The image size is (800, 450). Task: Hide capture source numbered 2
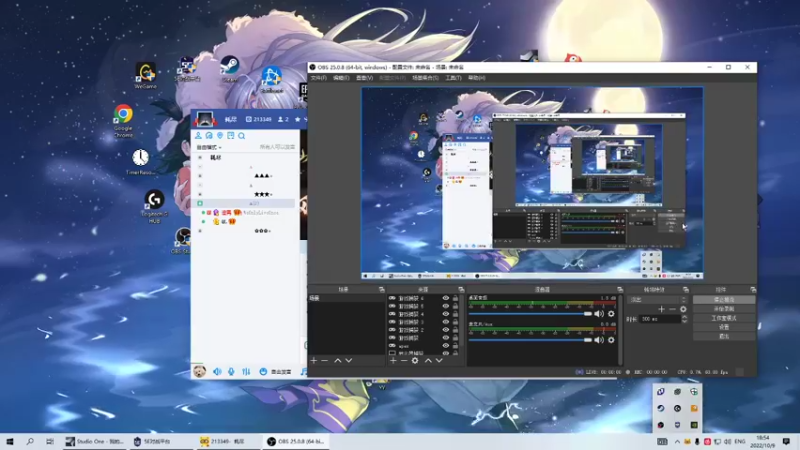click(445, 330)
